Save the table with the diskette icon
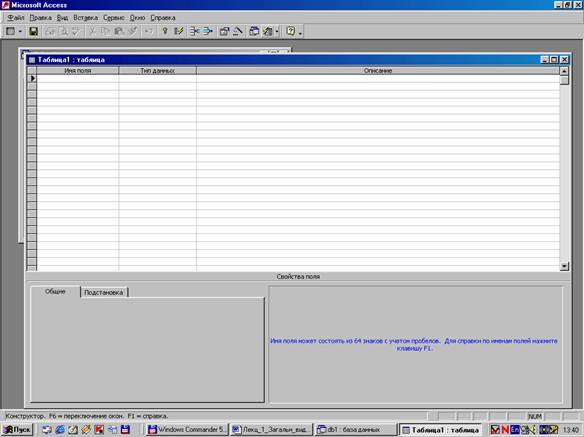This screenshot has width=584, height=437. click(x=34, y=31)
